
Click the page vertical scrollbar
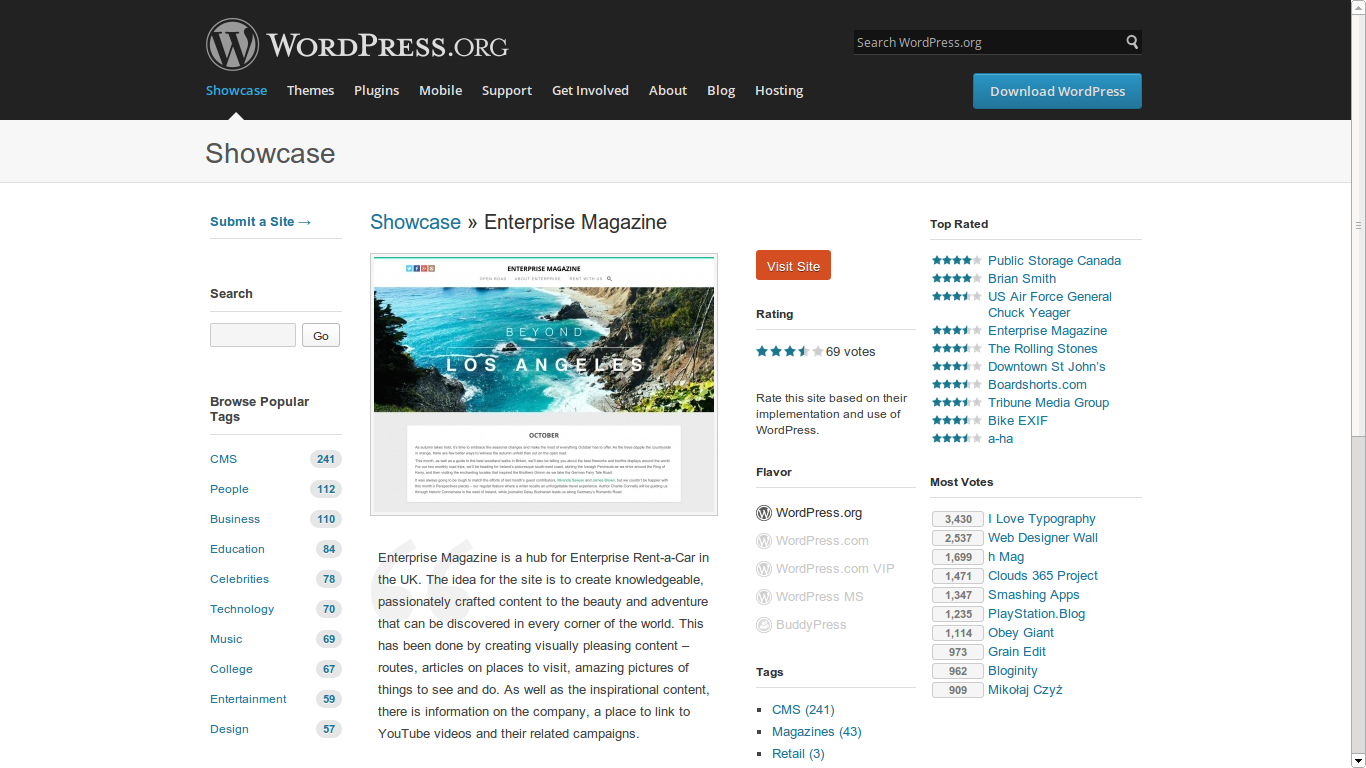[1358, 384]
